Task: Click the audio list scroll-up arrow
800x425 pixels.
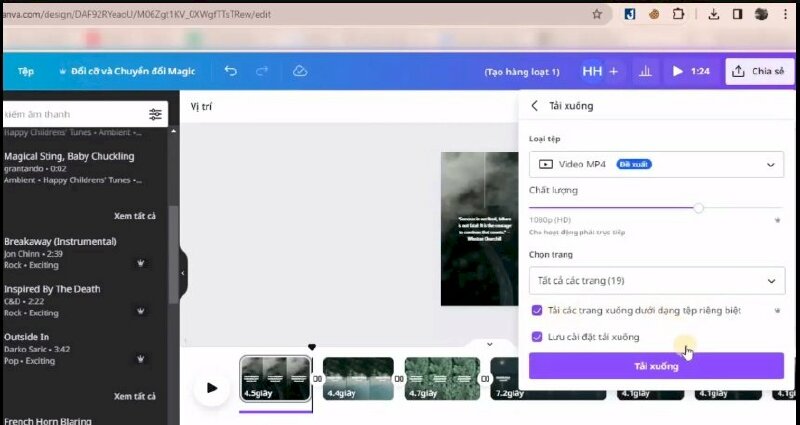Action: coord(173,132)
